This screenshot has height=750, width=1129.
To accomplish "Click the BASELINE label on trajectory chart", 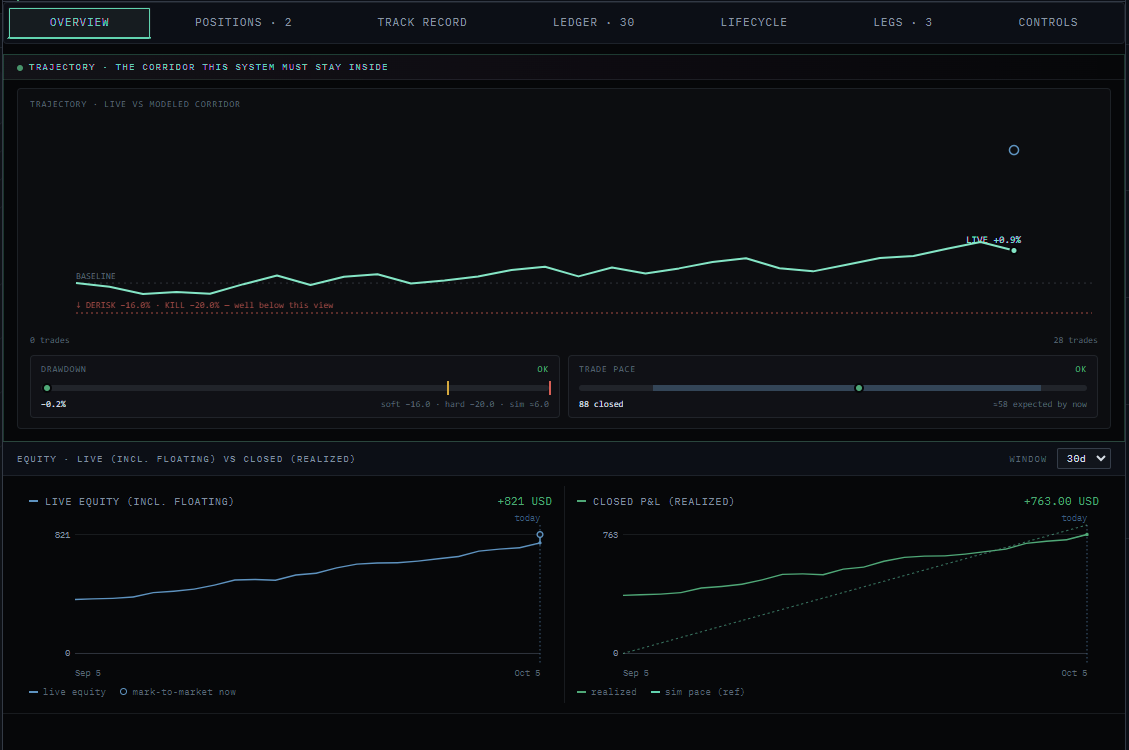I will click(96, 276).
